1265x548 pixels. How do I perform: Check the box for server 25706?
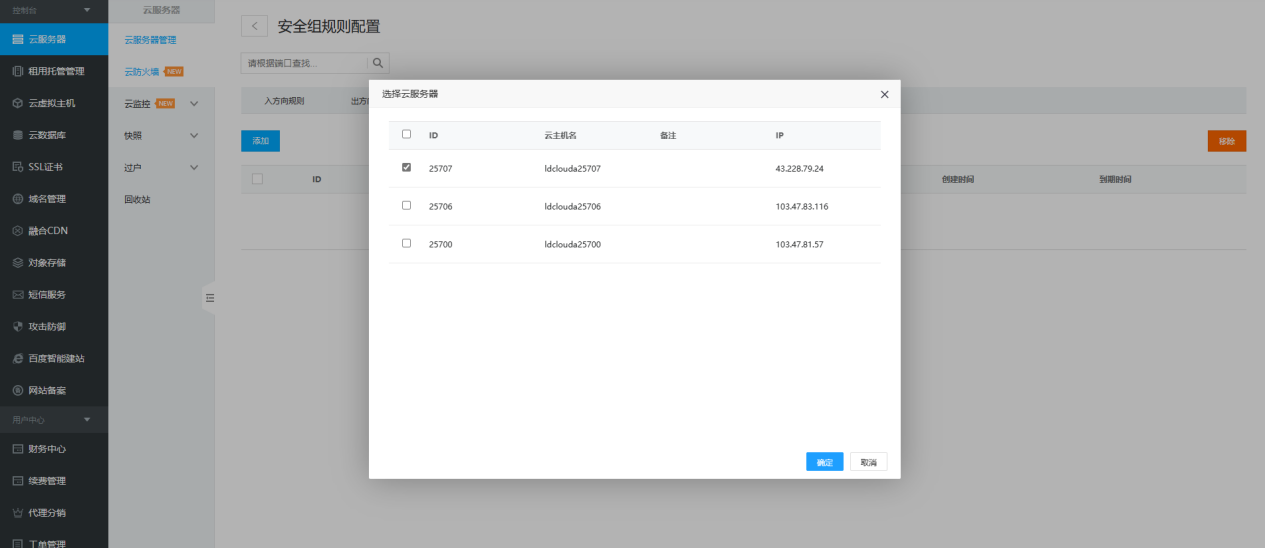pos(406,205)
